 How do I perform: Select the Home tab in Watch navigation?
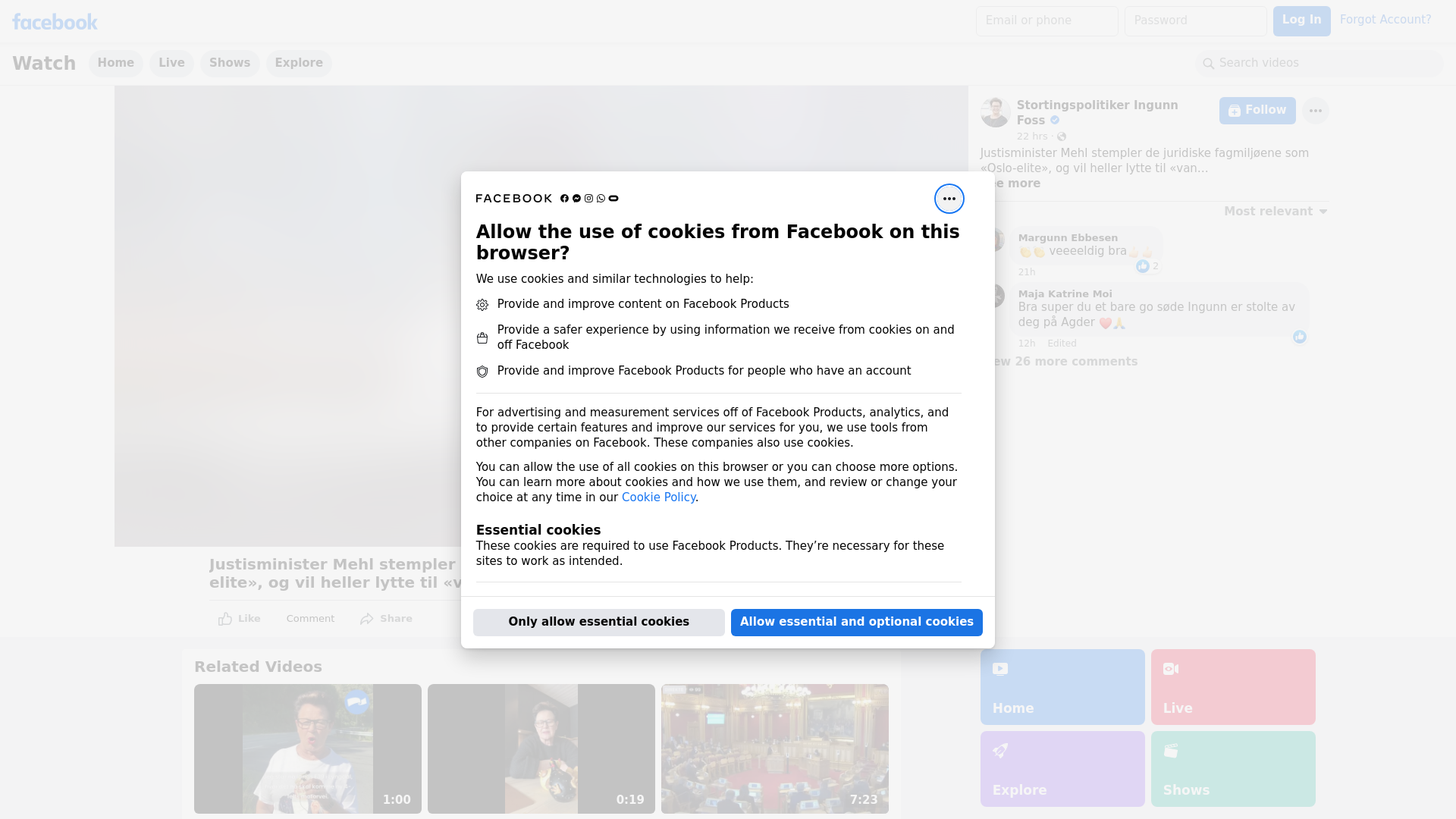pyautogui.click(x=116, y=64)
